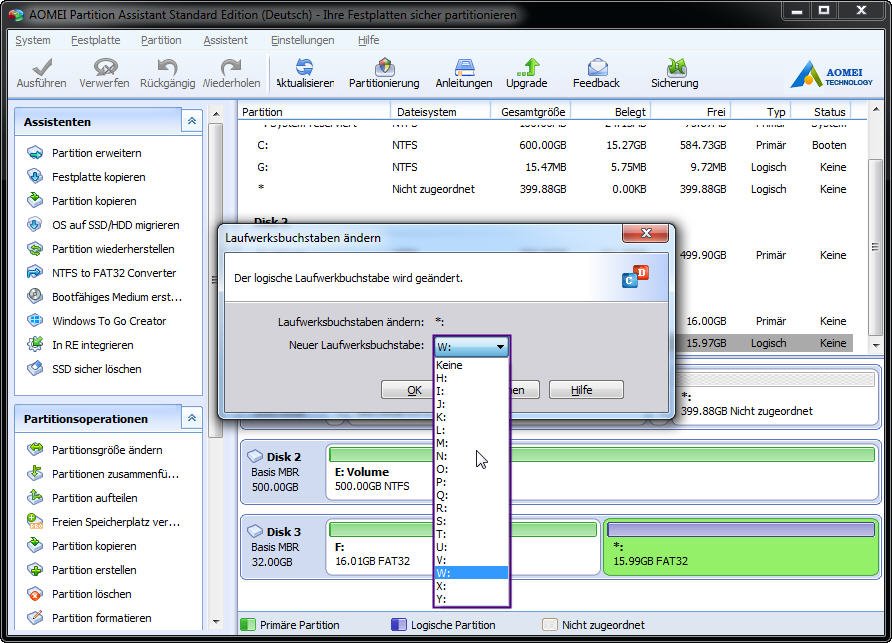The height and width of the screenshot is (643, 892).
Task: Click the OS auf SSD/HDD migrieren icon
Action: click(x=35, y=224)
